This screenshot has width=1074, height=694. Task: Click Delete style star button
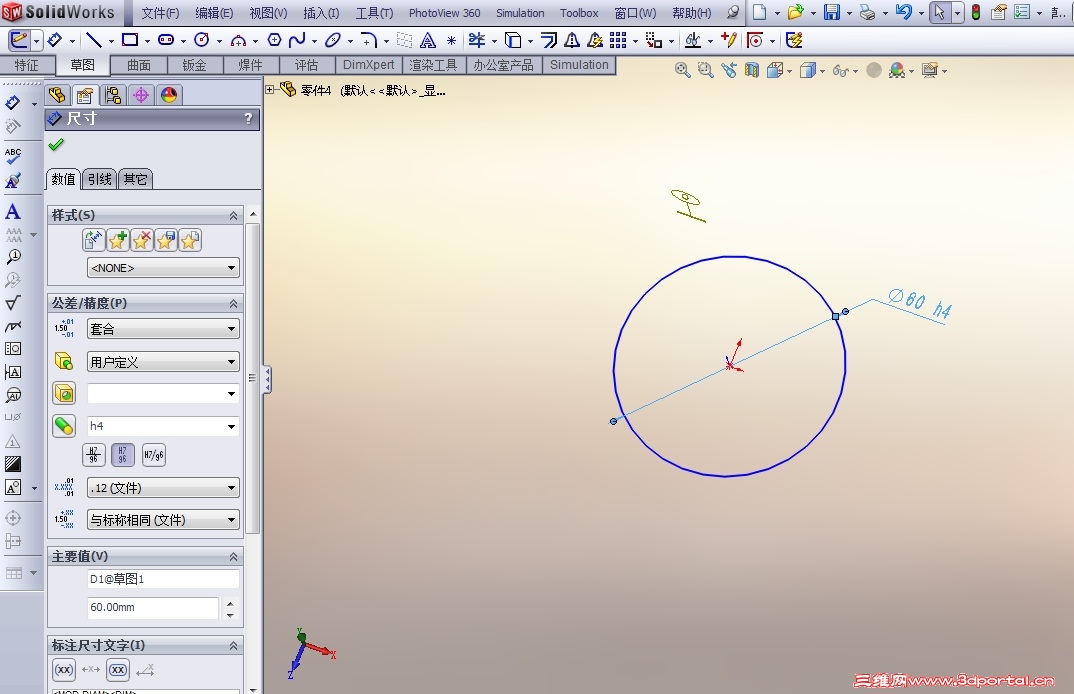click(142, 240)
